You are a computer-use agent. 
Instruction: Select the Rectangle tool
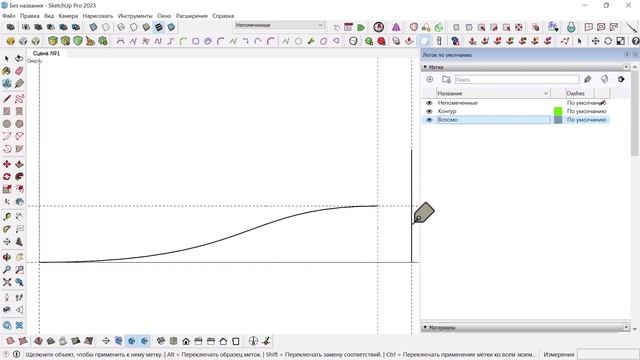pyautogui.click(x=7, y=111)
